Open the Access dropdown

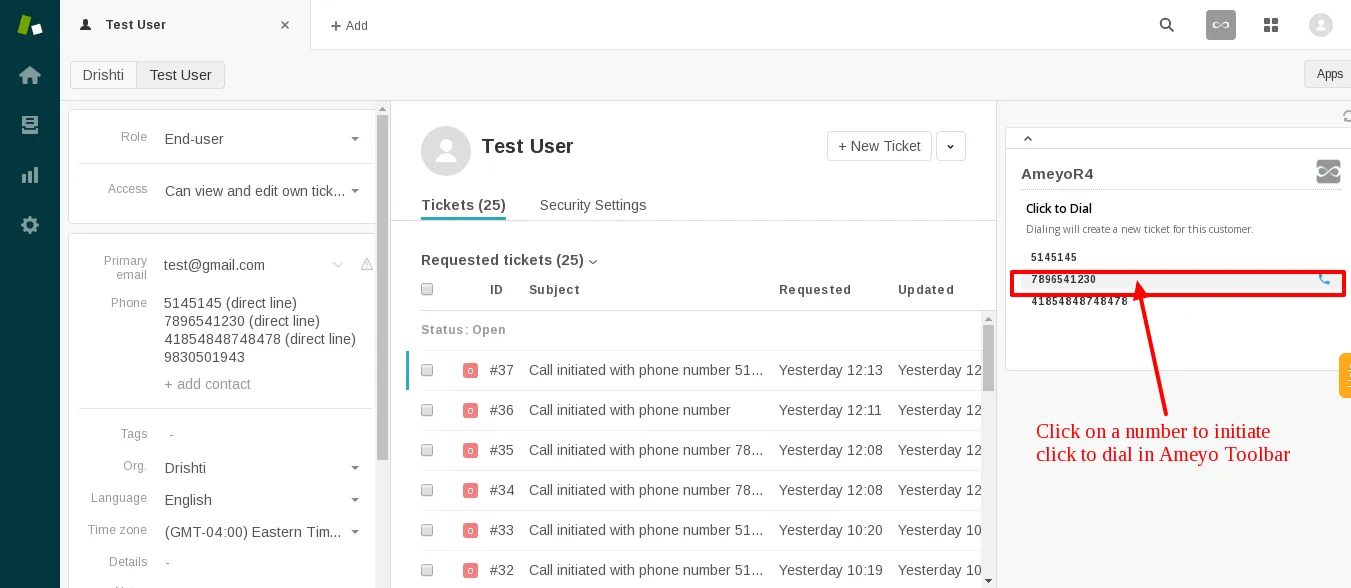tap(263, 191)
